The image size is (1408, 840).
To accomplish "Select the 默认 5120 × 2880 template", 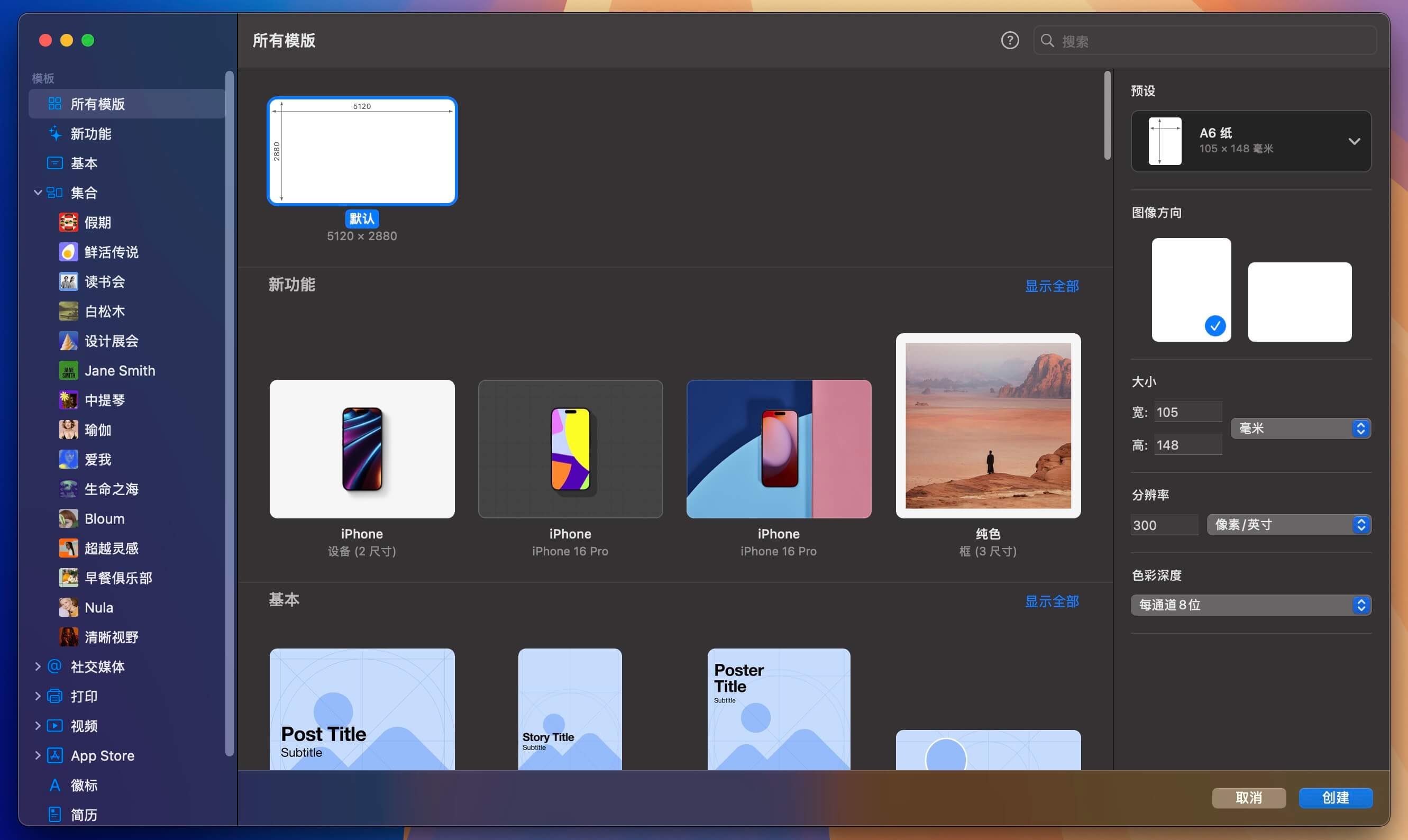I will [362, 151].
